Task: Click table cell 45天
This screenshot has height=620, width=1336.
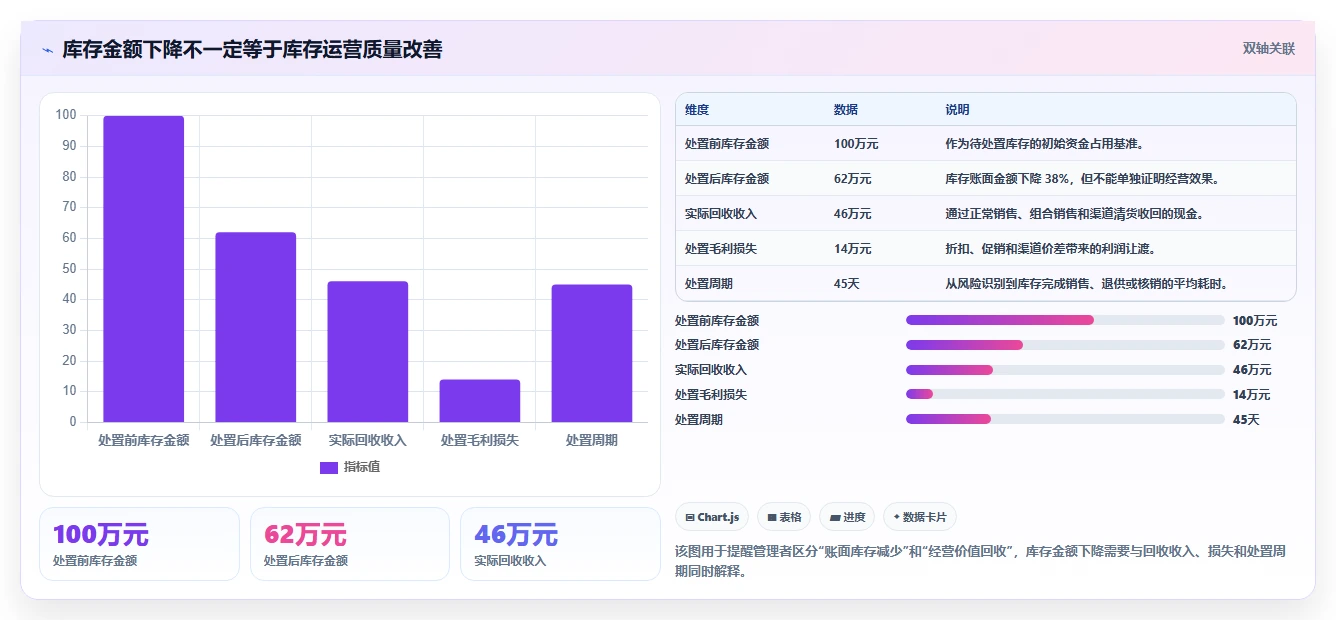Action: 847,284
